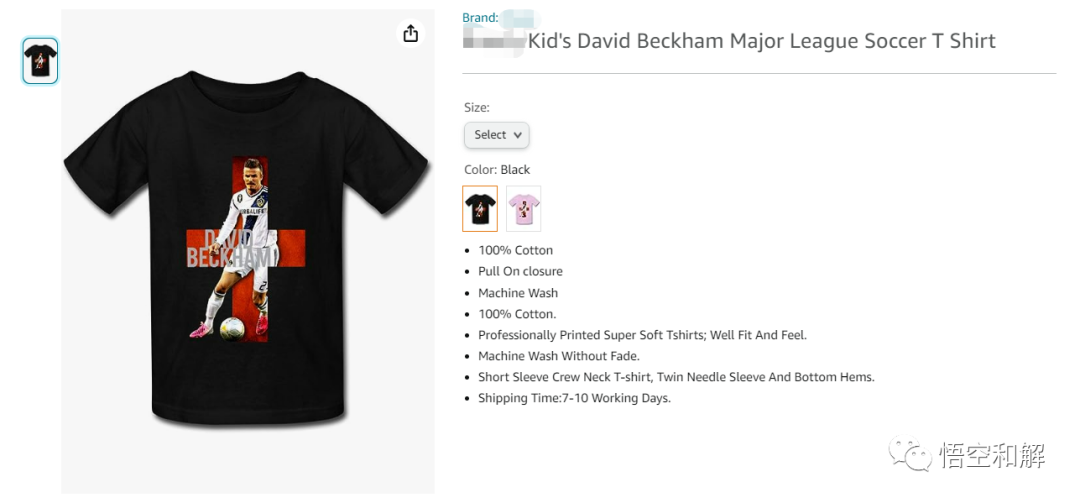Click the Kid's David Beckham product title
Image resolution: width=1080 pixels, height=503 pixels.
[x=761, y=41]
